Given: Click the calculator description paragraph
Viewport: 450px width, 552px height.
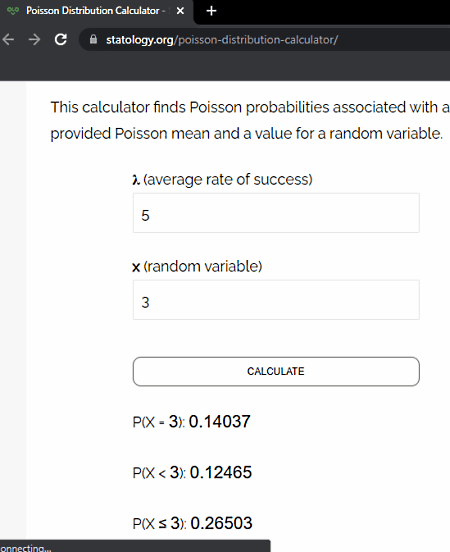Looking at the screenshot, I should tap(250, 120).
